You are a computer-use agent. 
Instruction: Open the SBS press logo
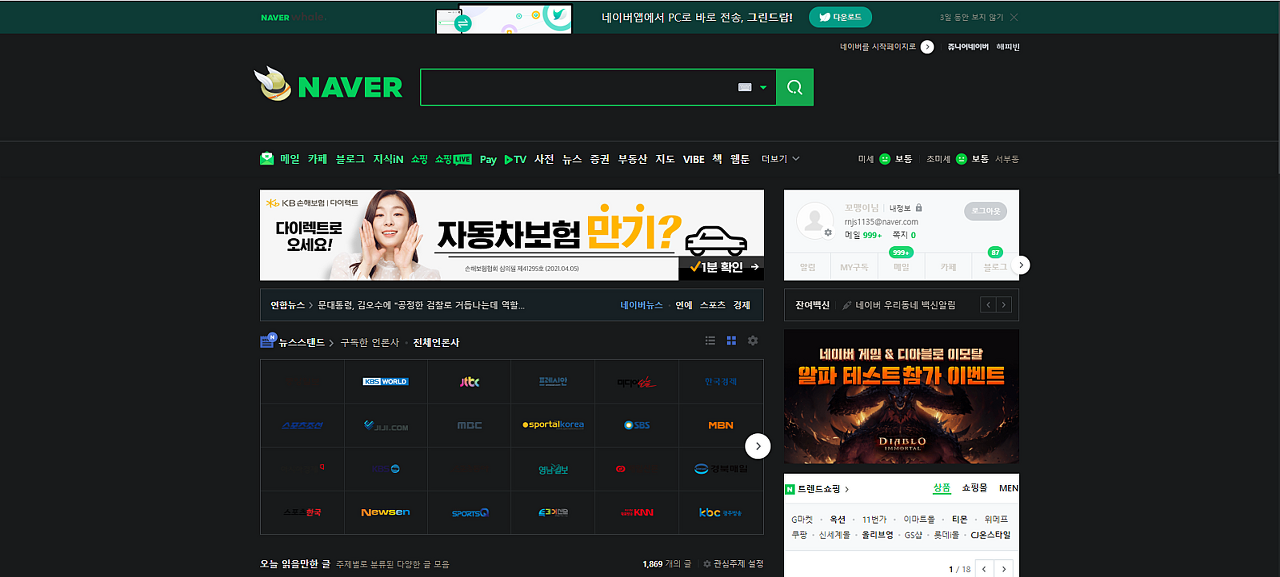(x=636, y=425)
